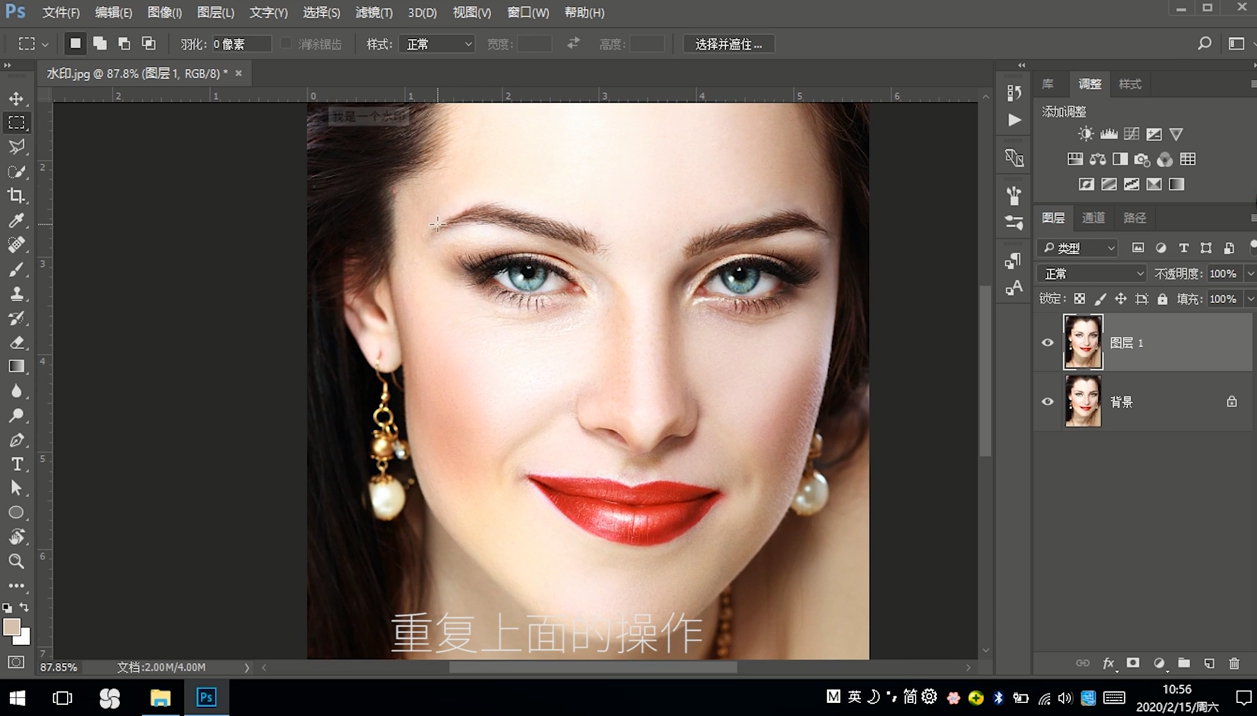Choose Intersect with selection mode
The image size is (1257, 716).
(148, 44)
